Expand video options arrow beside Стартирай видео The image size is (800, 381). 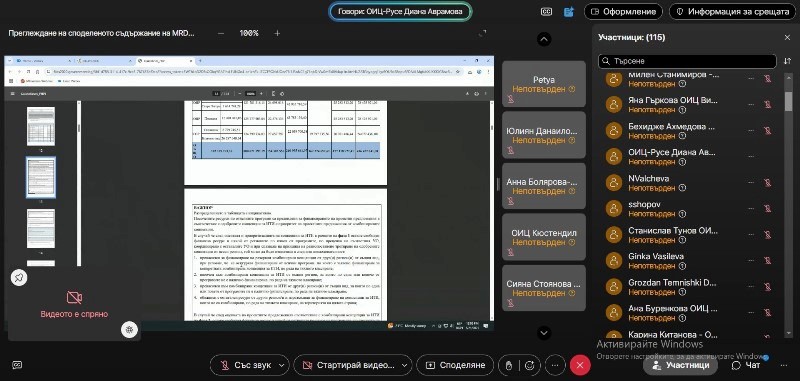(x=405, y=365)
